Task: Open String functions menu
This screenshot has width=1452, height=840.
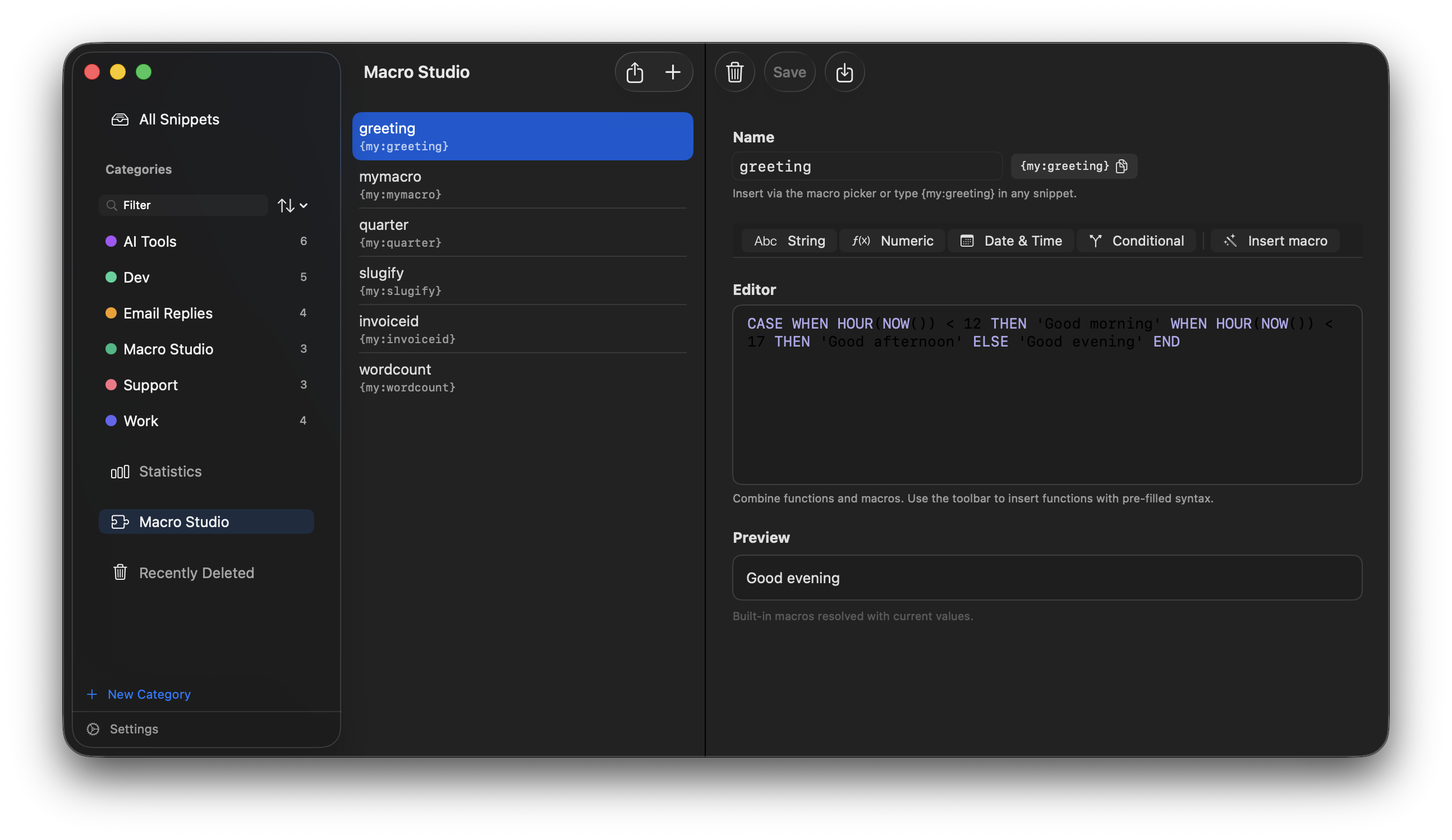Action: click(789, 241)
